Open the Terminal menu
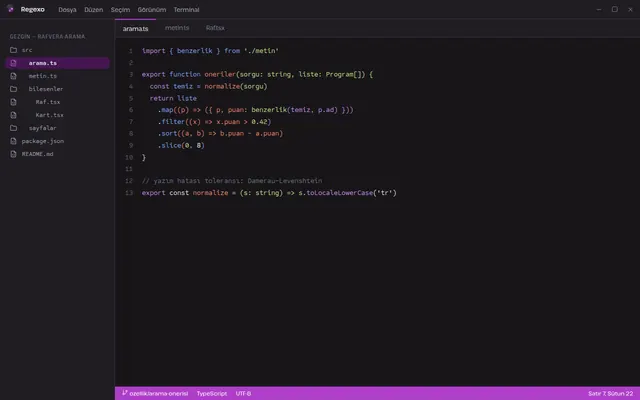This screenshot has width=640, height=400. click(x=186, y=9)
